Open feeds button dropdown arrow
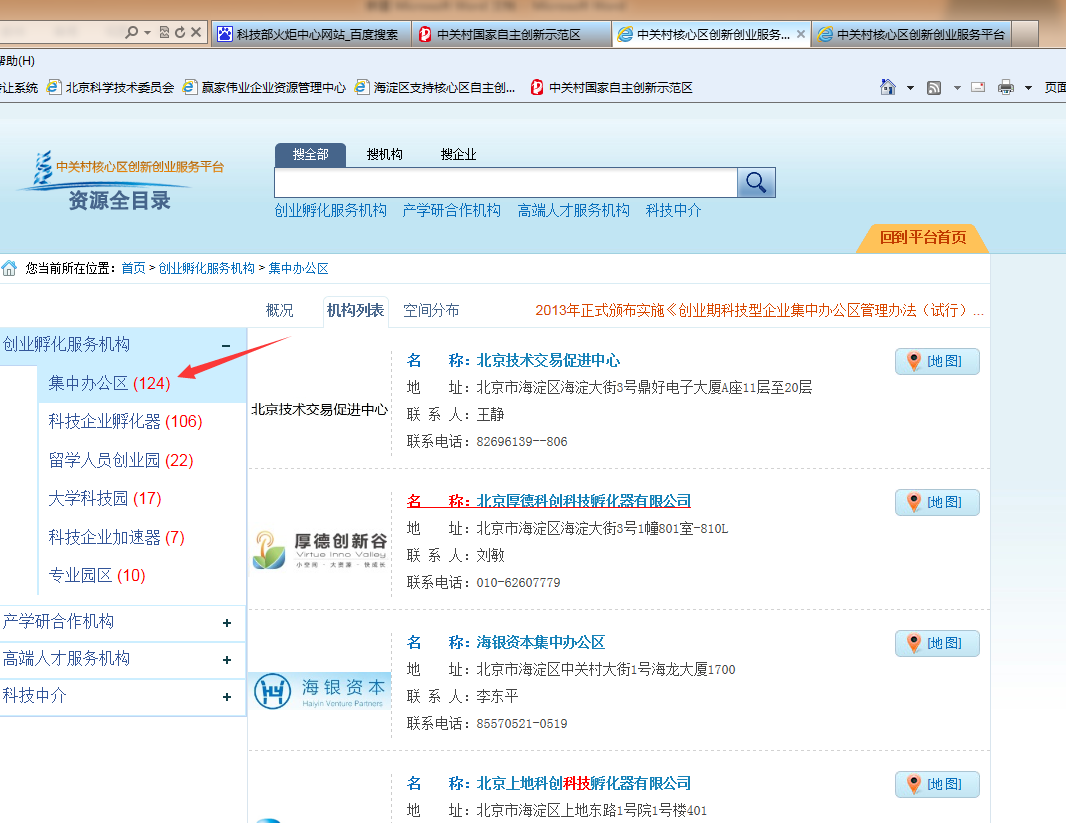 [957, 88]
